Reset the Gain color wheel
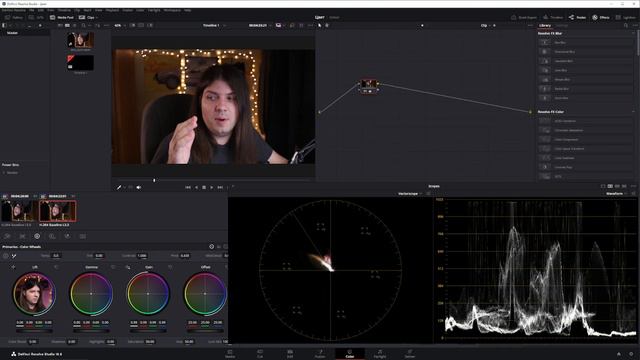The height and width of the screenshot is (360, 640). [x=170, y=267]
